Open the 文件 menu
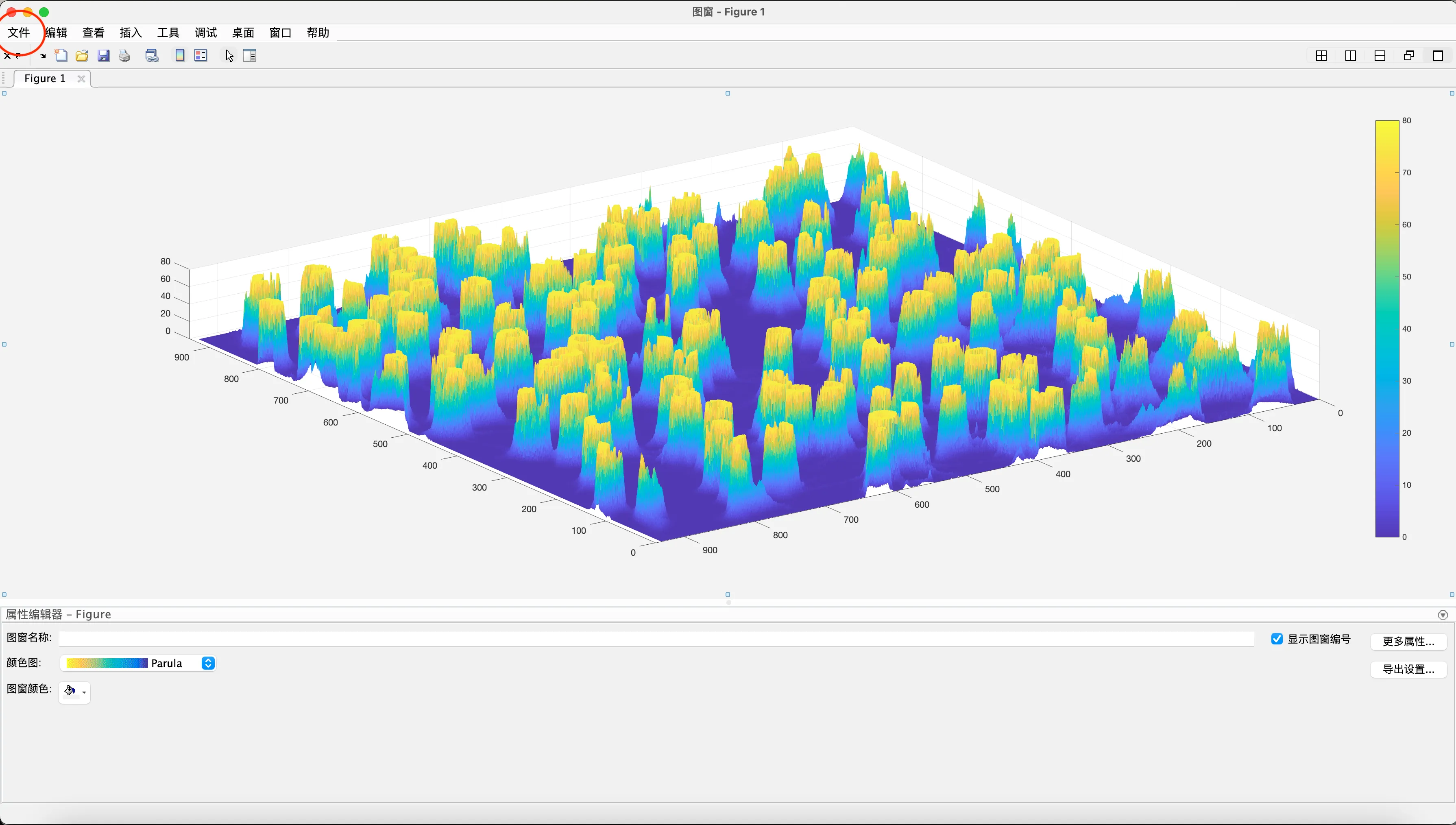This screenshot has width=1456, height=825. [19, 32]
